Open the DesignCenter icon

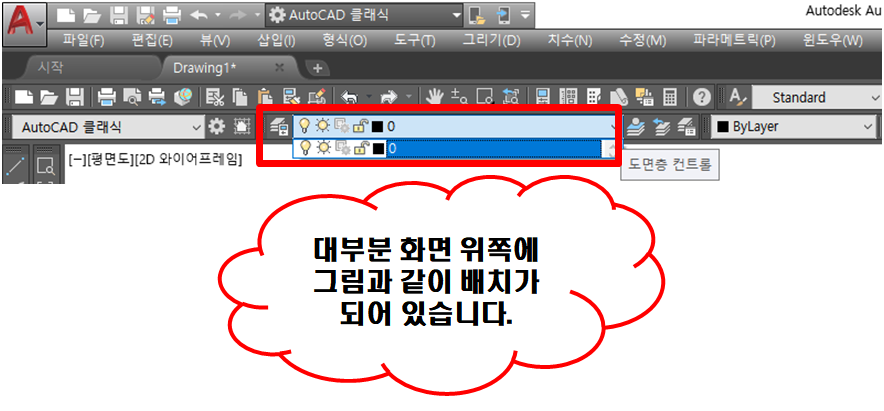tap(568, 98)
